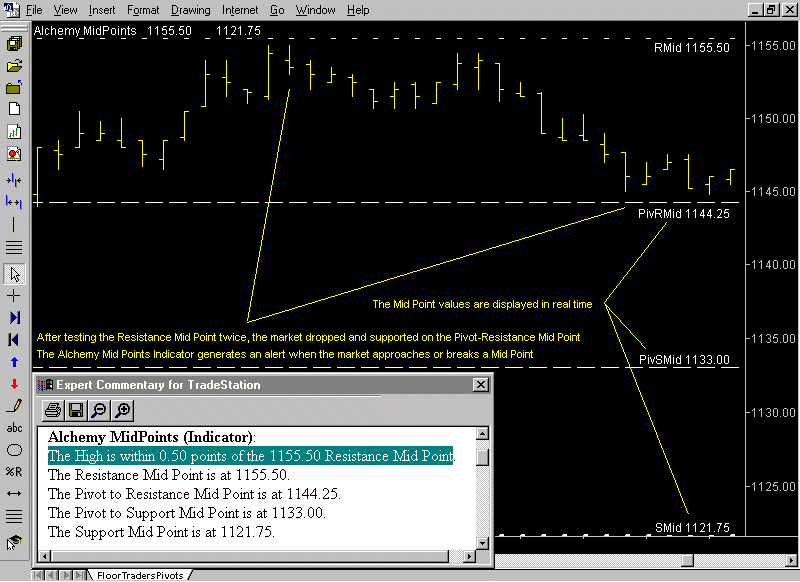Image resolution: width=800 pixels, height=582 pixels.
Task: Click the horizontal lines icon below double-arrow
Action: pyautogui.click(x=14, y=516)
